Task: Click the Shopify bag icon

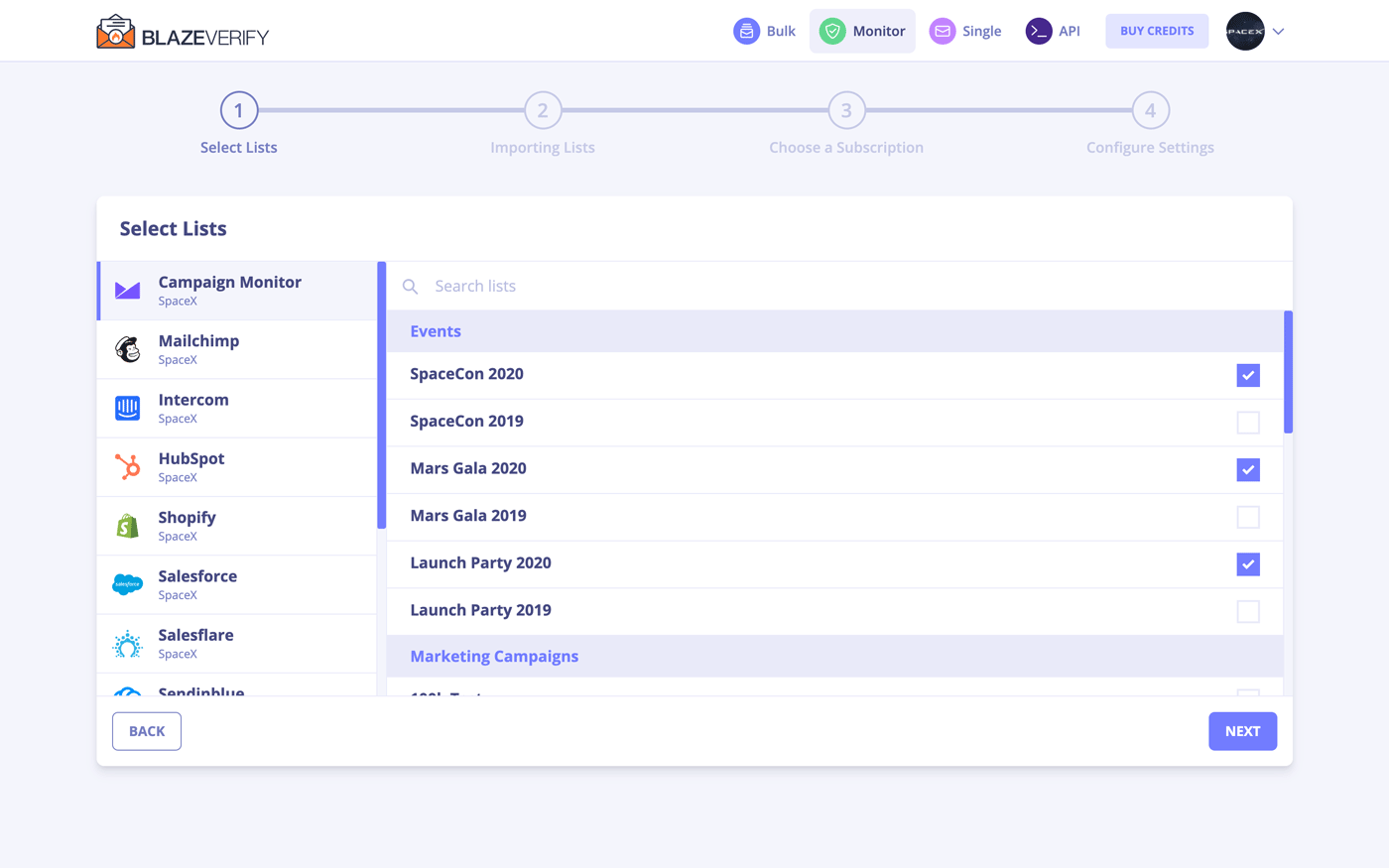Action: [127, 526]
